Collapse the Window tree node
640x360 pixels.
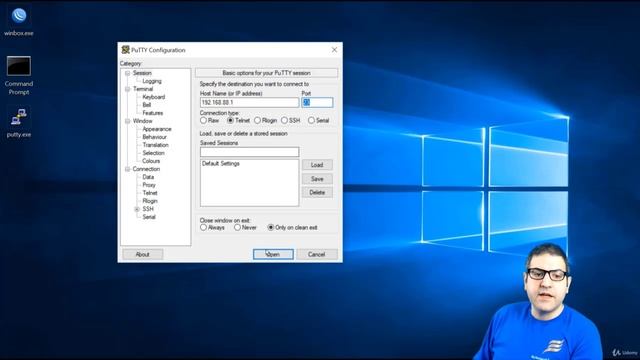127,121
